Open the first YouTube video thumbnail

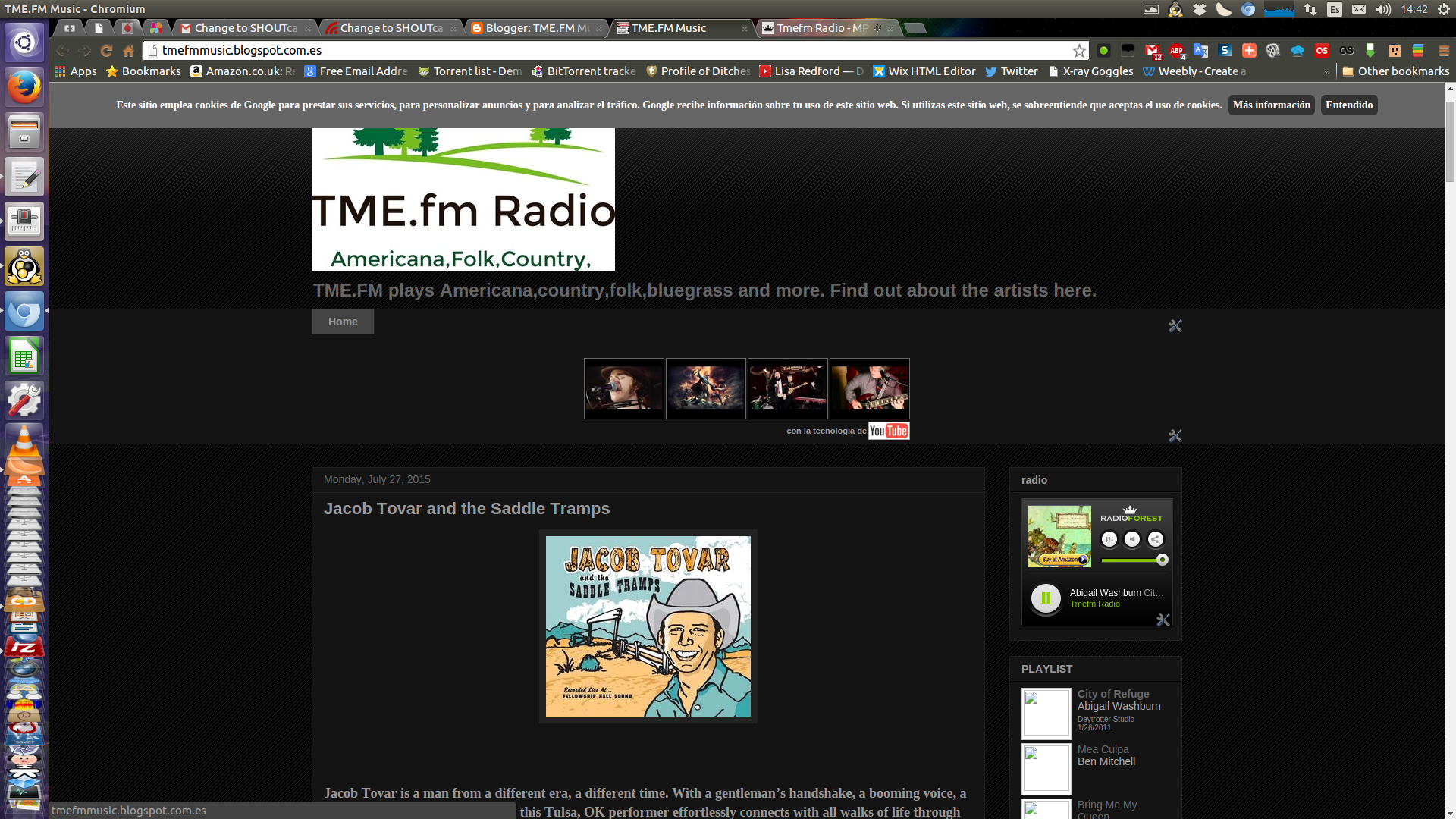pos(623,388)
